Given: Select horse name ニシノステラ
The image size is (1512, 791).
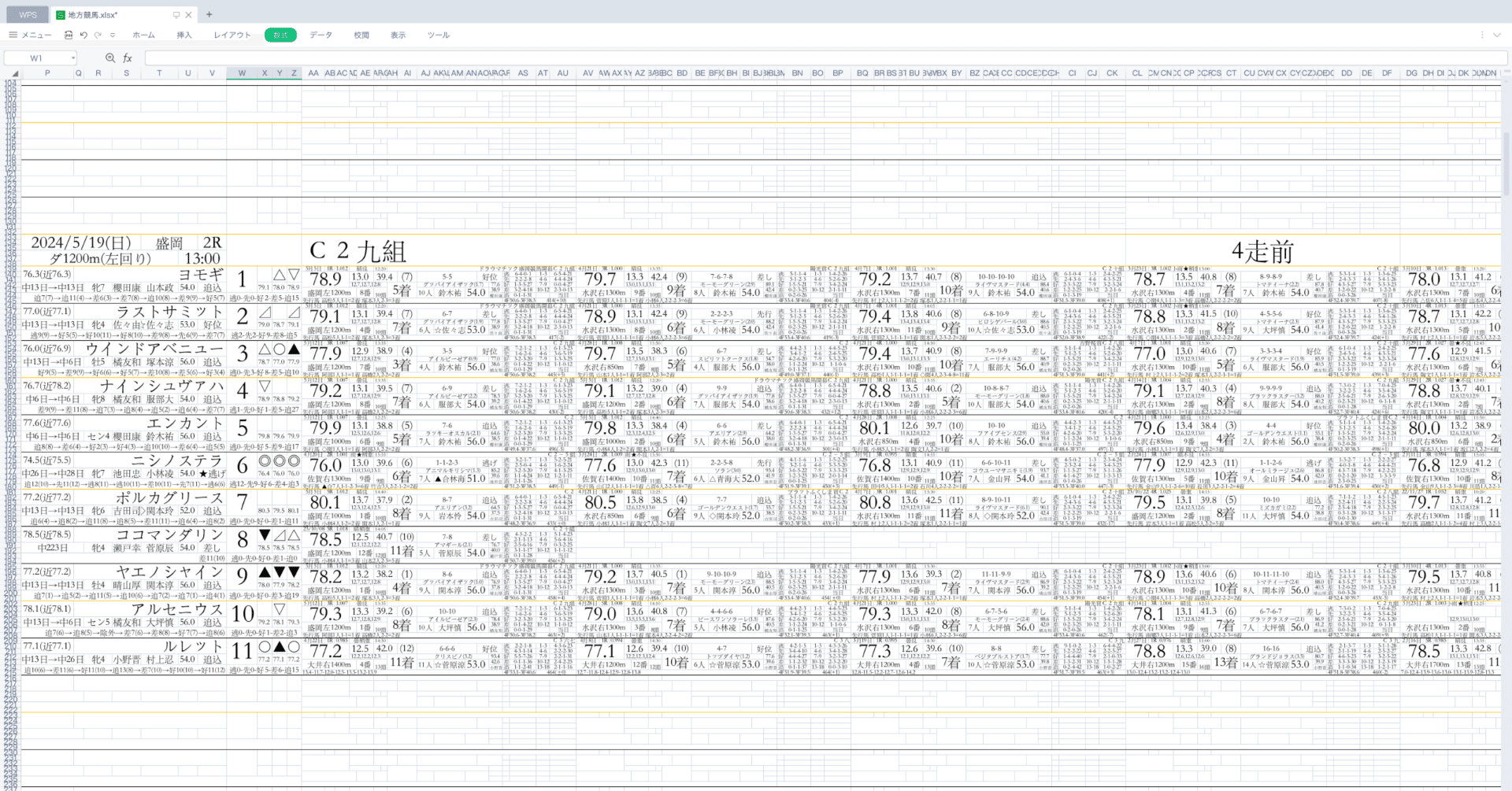Looking at the screenshot, I should coord(178,460).
